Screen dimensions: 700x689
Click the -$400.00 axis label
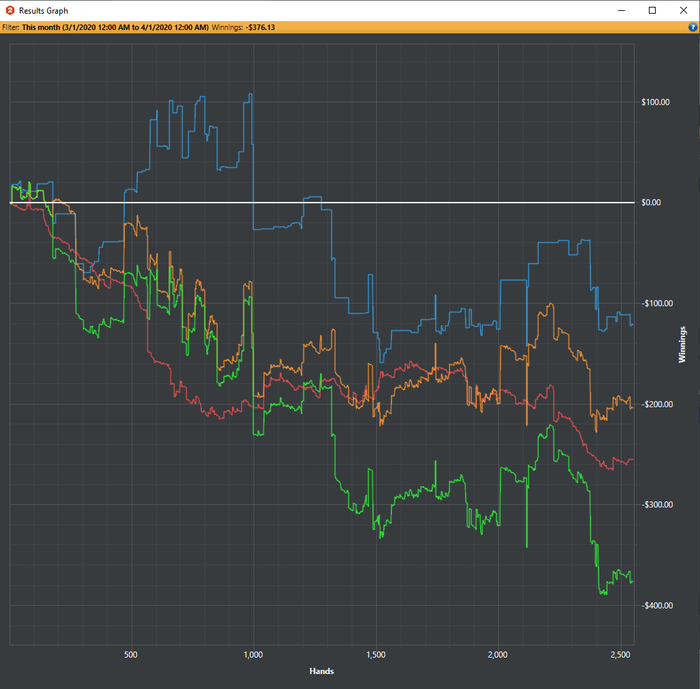click(657, 606)
